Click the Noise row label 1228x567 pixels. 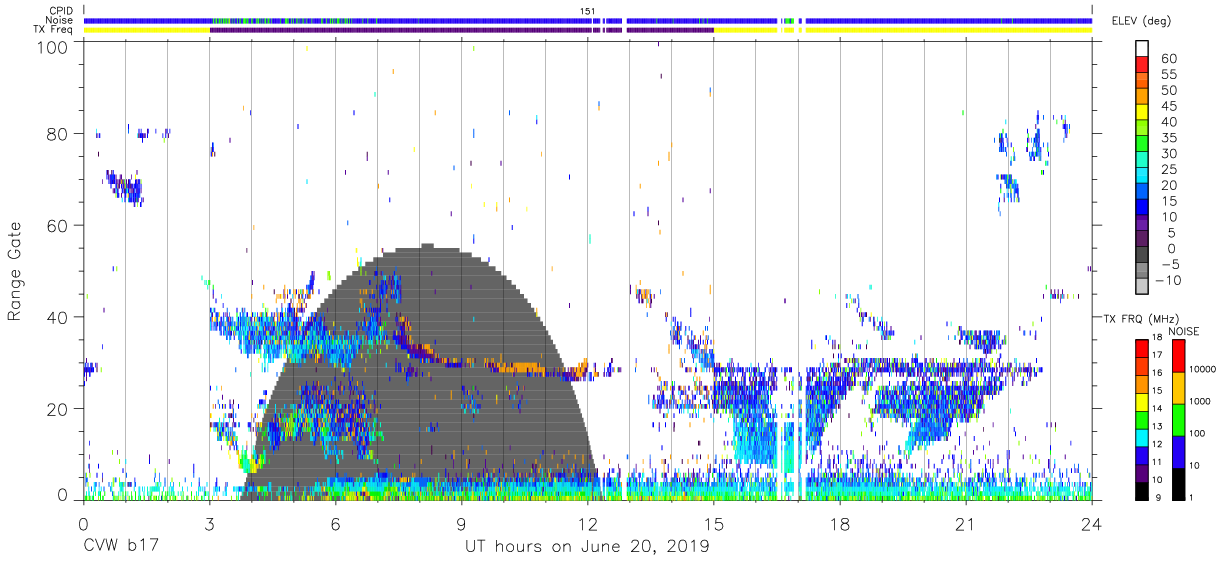click(59, 20)
